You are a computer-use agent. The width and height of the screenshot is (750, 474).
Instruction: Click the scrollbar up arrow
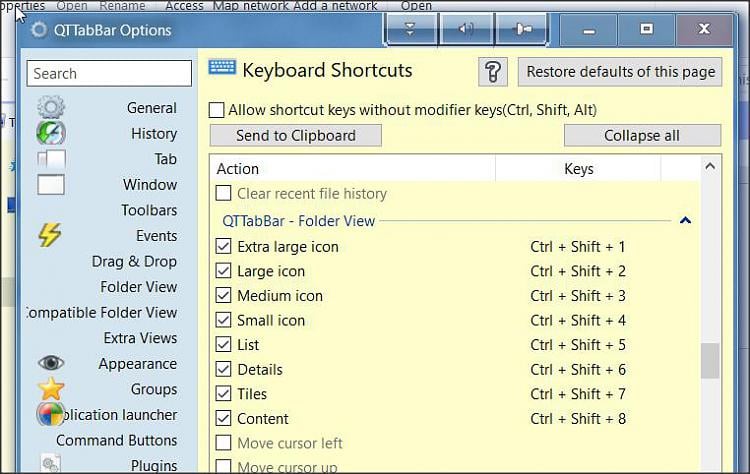click(x=710, y=166)
